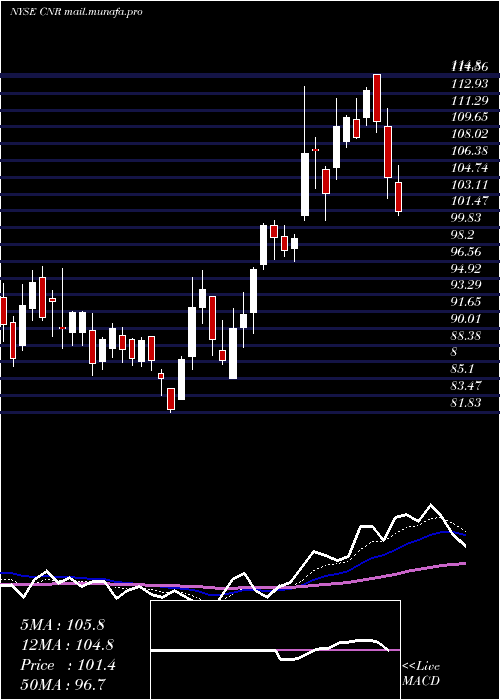Click the NYSE CNR chart title text

pos(76,12)
